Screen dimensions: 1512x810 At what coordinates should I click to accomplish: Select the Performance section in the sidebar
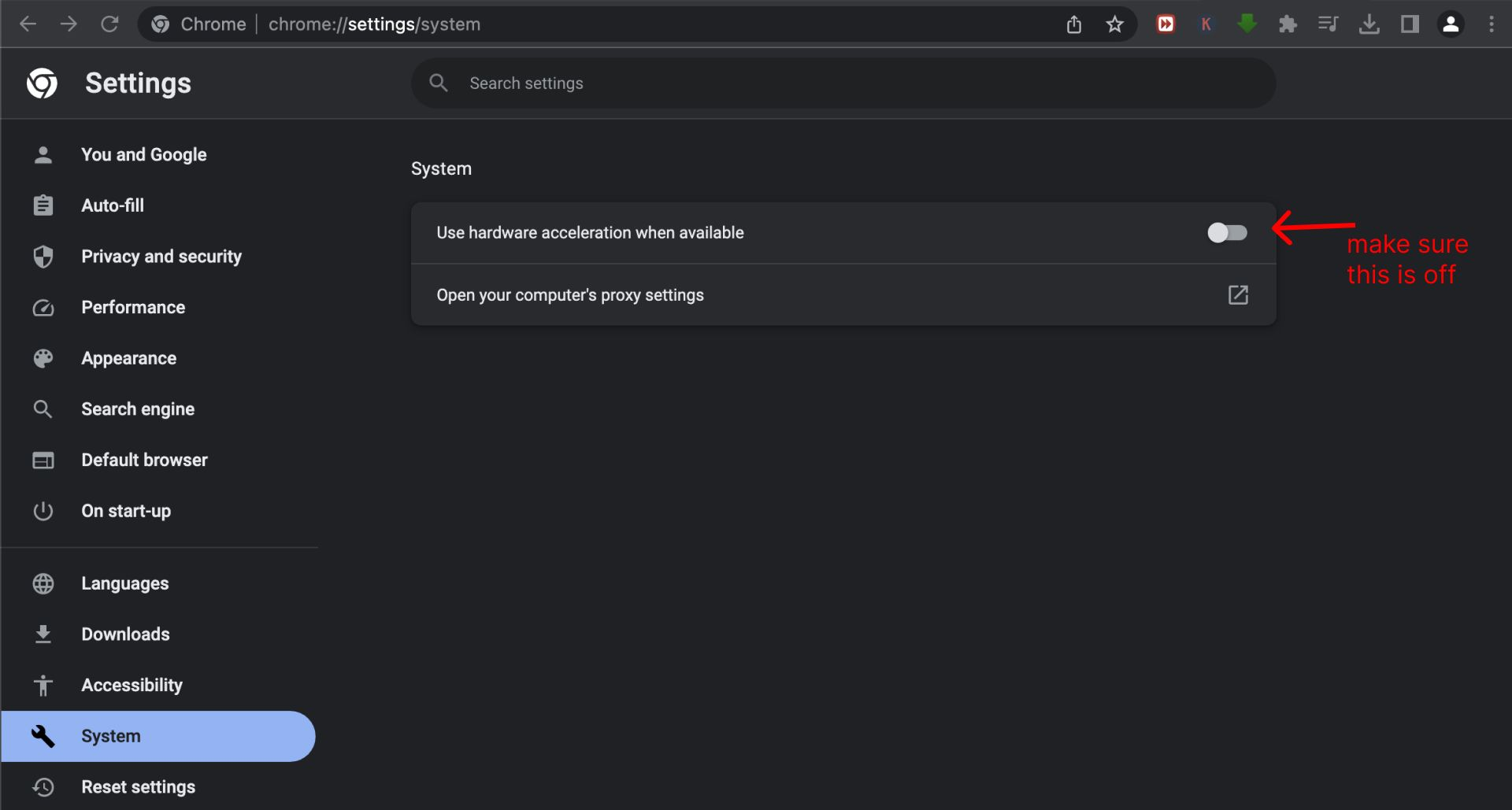[x=133, y=307]
